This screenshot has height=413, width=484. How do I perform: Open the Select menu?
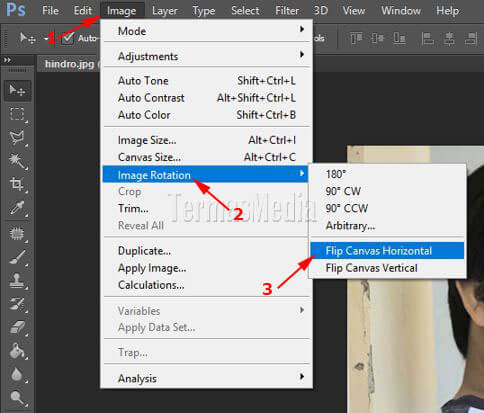(x=245, y=11)
